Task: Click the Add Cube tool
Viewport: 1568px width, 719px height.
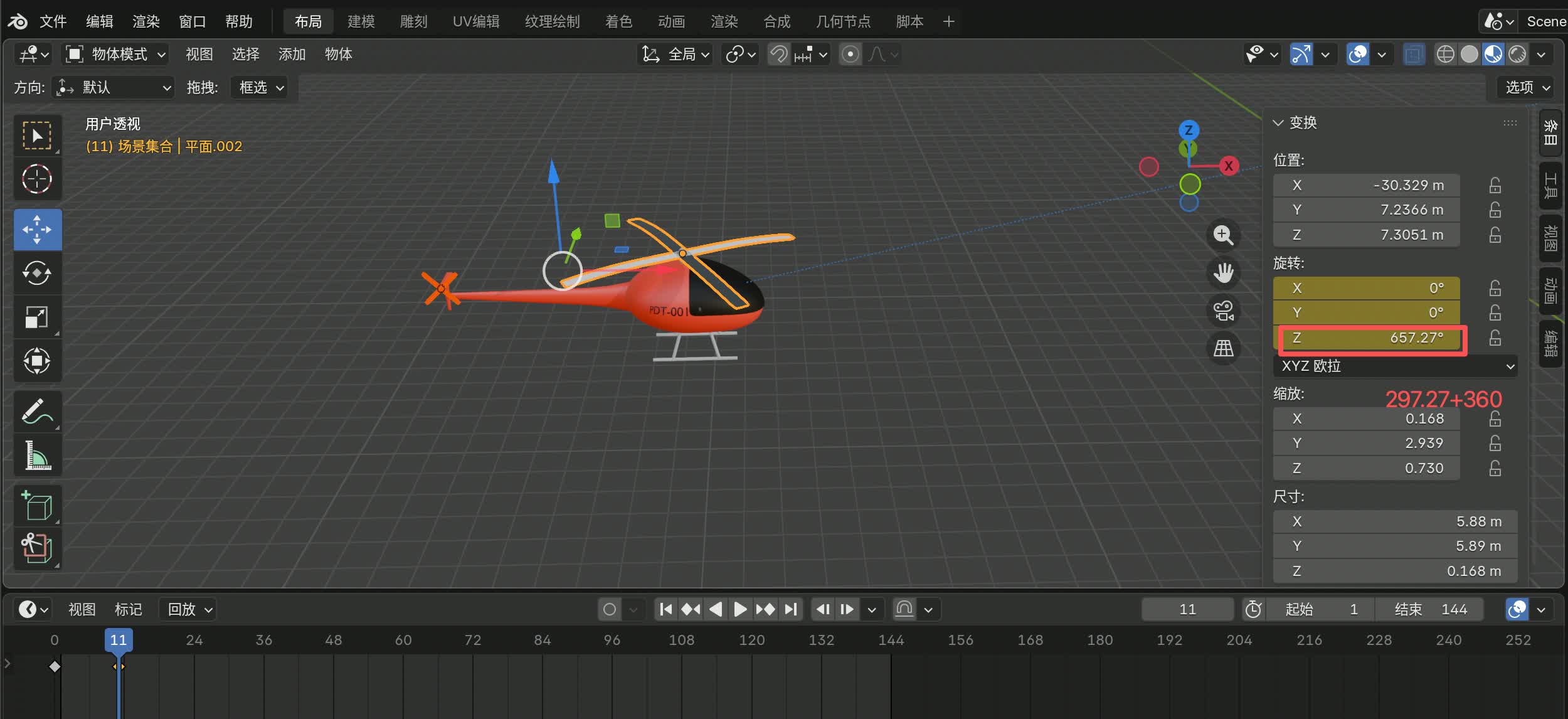Action: [37, 505]
